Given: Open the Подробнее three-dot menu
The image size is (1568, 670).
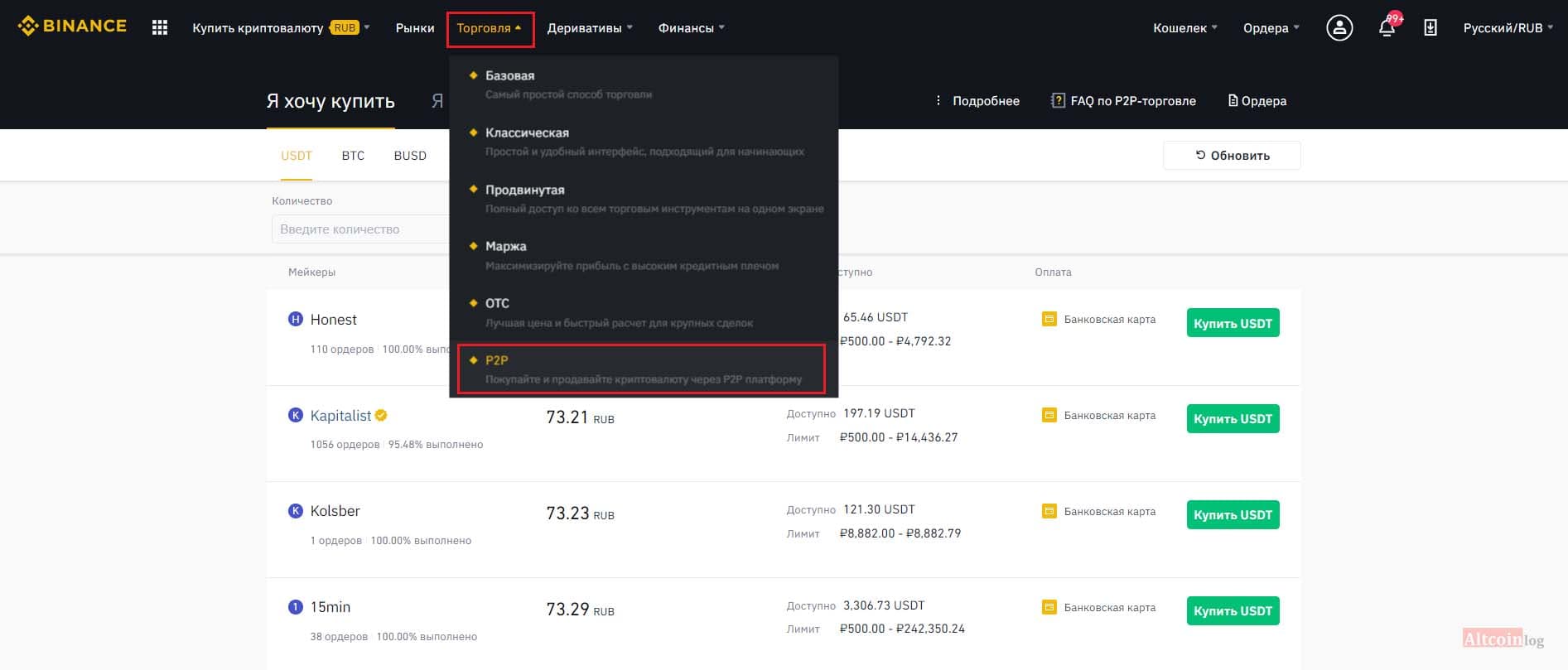Looking at the screenshot, I should [x=977, y=101].
